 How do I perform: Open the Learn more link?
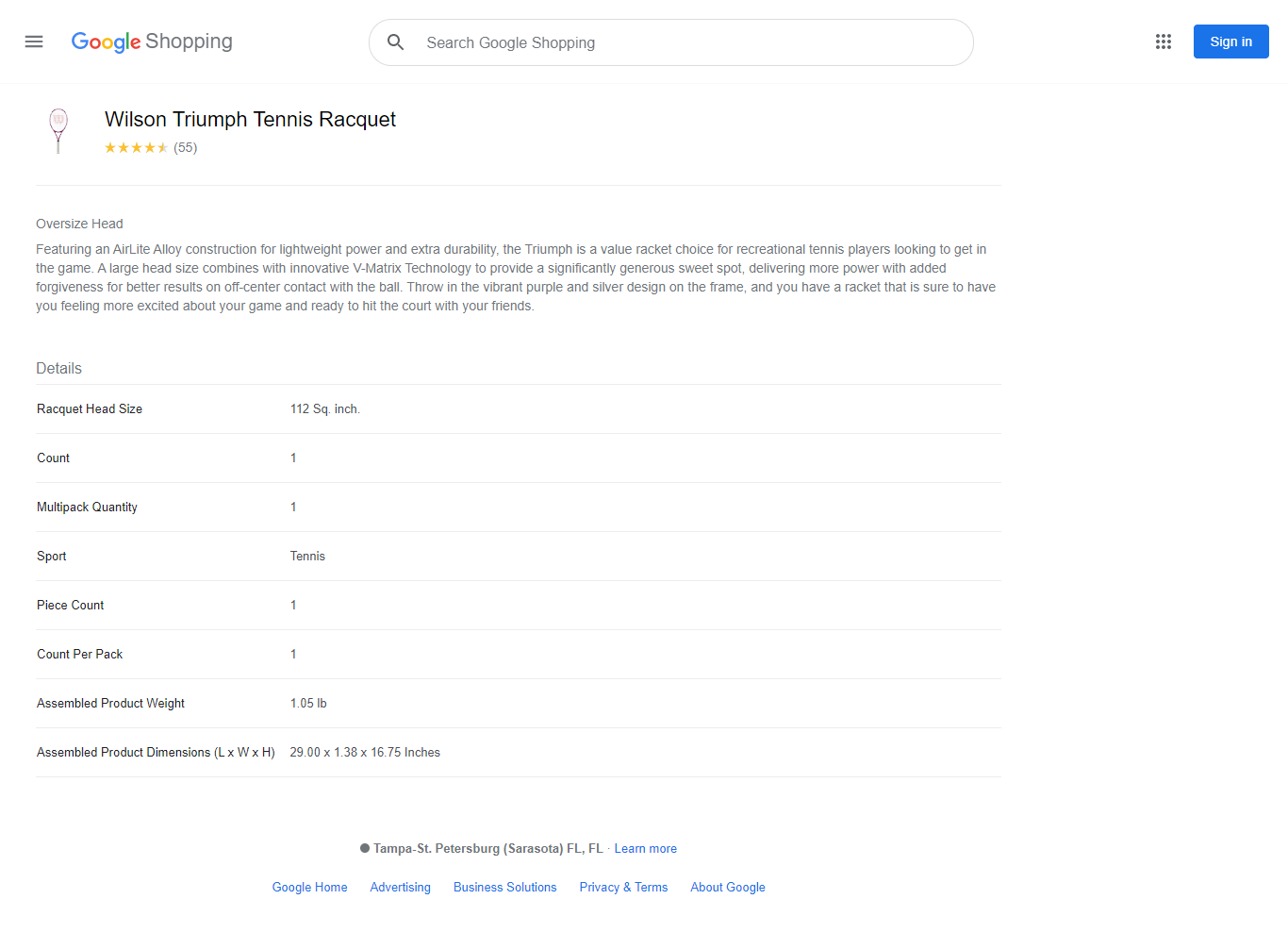click(645, 849)
